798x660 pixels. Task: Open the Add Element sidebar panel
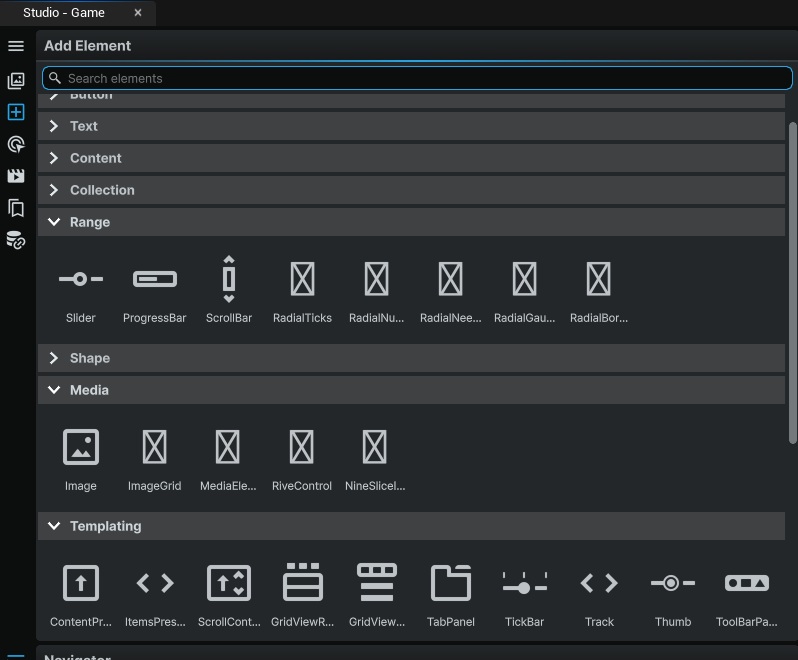tap(16, 112)
